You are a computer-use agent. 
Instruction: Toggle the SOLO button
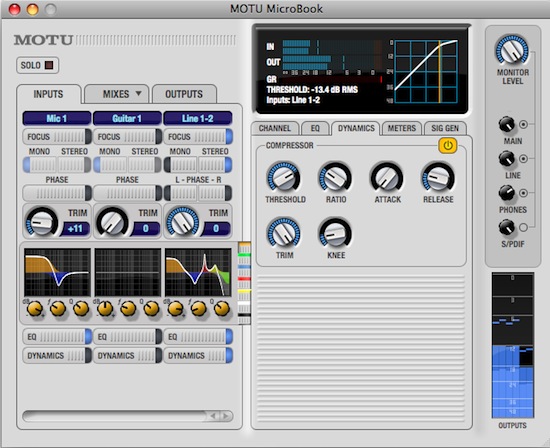(x=37, y=65)
